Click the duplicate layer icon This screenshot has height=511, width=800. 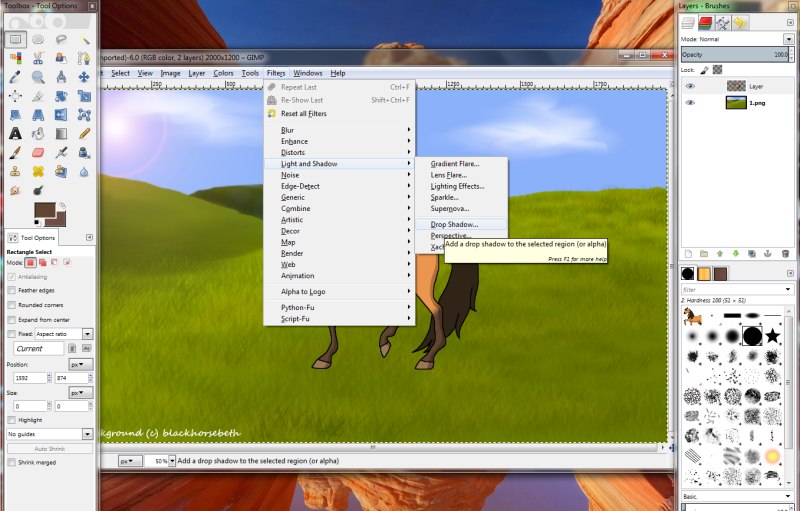[752, 253]
